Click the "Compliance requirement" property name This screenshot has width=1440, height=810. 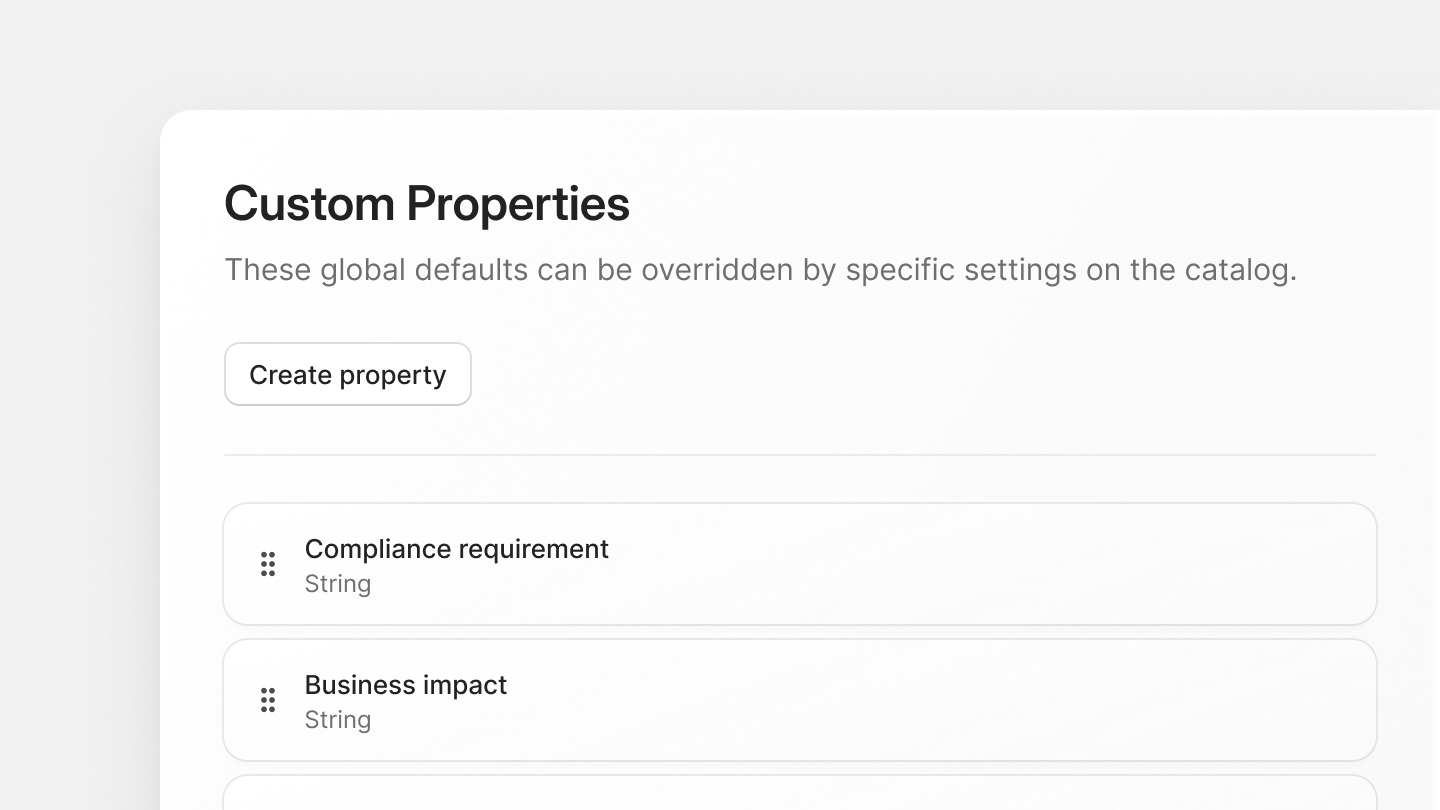(456, 549)
